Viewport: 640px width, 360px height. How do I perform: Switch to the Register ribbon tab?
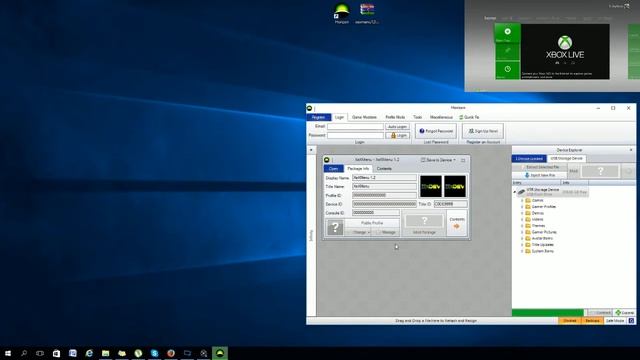319,117
